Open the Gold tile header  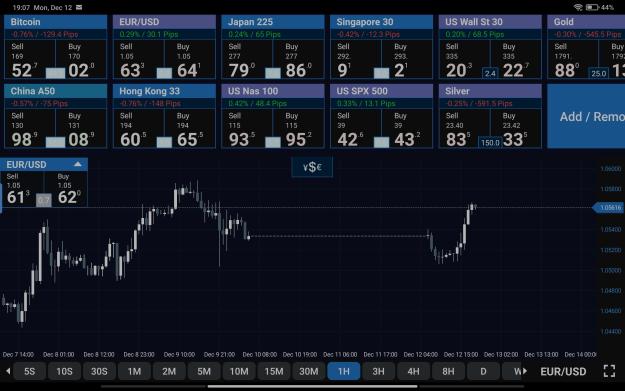[586, 22]
